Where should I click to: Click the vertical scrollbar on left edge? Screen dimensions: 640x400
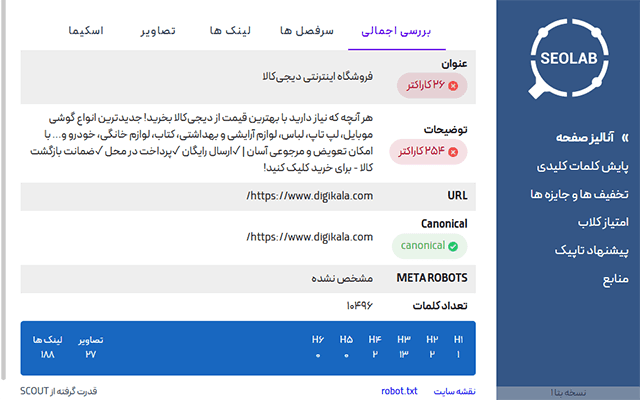[x=3, y=190]
